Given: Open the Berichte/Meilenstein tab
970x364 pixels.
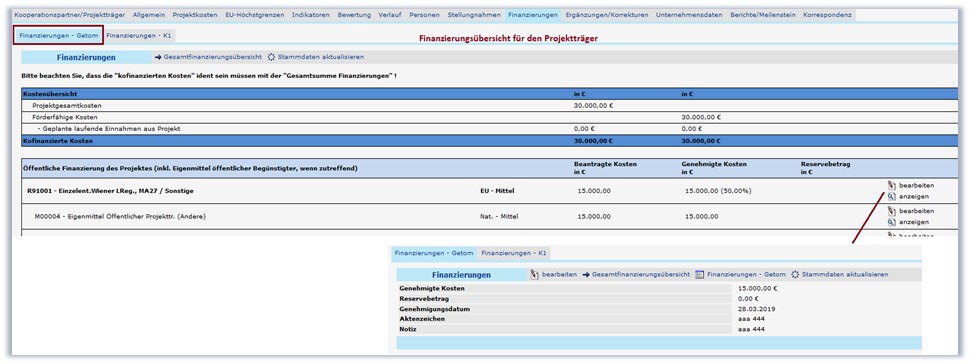Looking at the screenshot, I should (763, 14).
